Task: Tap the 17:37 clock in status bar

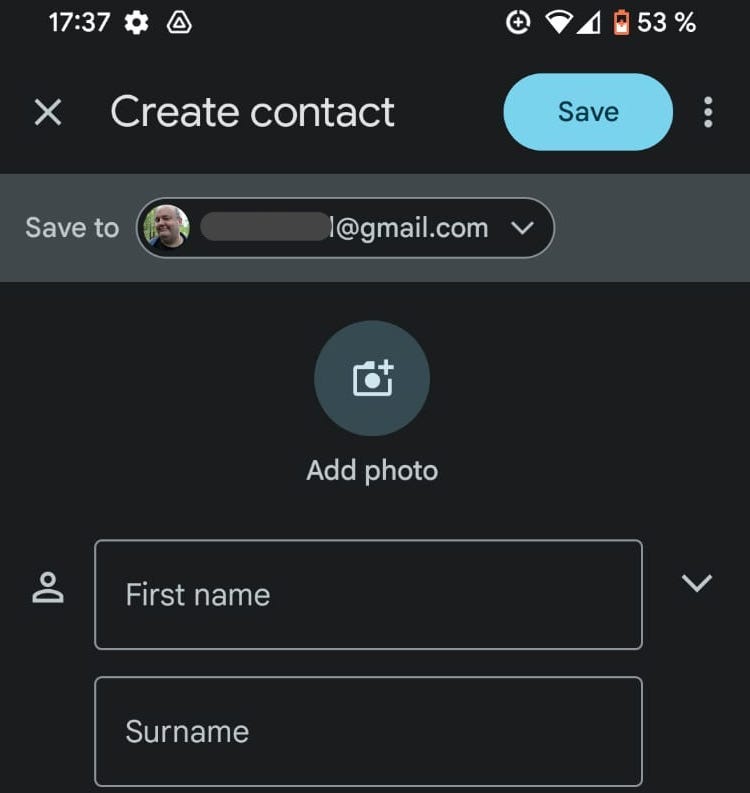Action: pyautogui.click(x=78, y=23)
